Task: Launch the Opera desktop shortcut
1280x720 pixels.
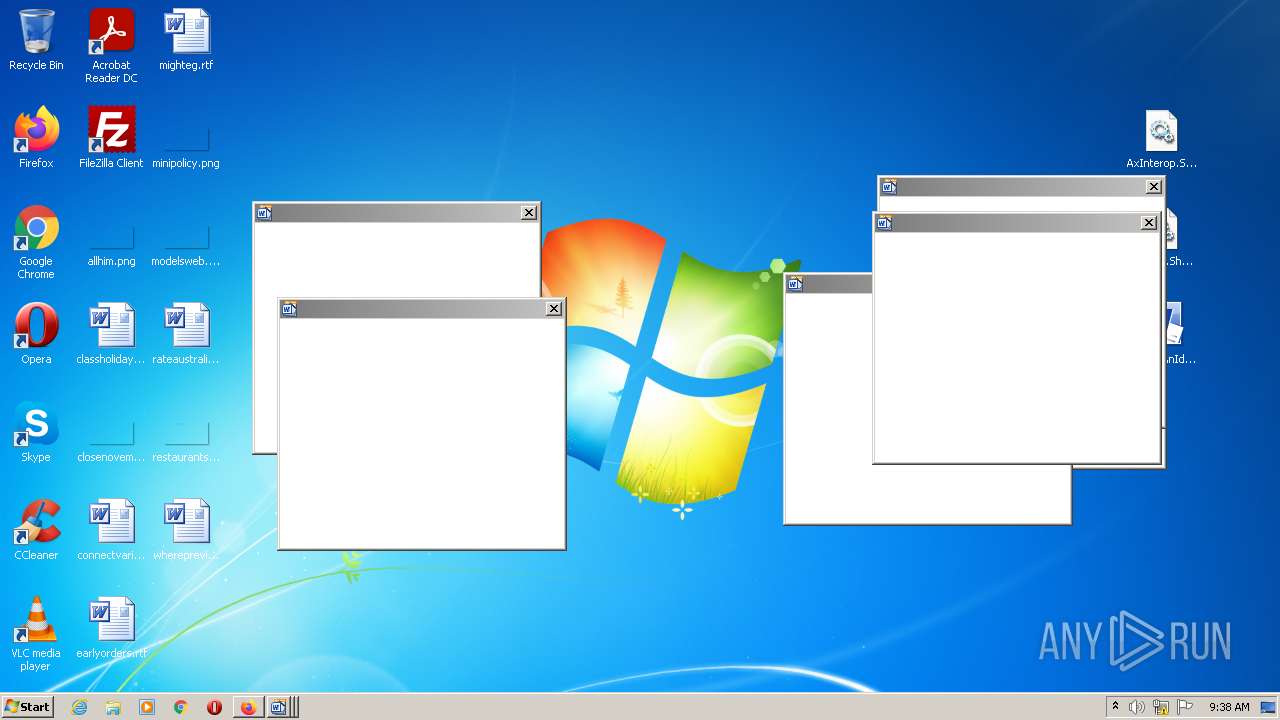Action: pyautogui.click(x=36, y=334)
